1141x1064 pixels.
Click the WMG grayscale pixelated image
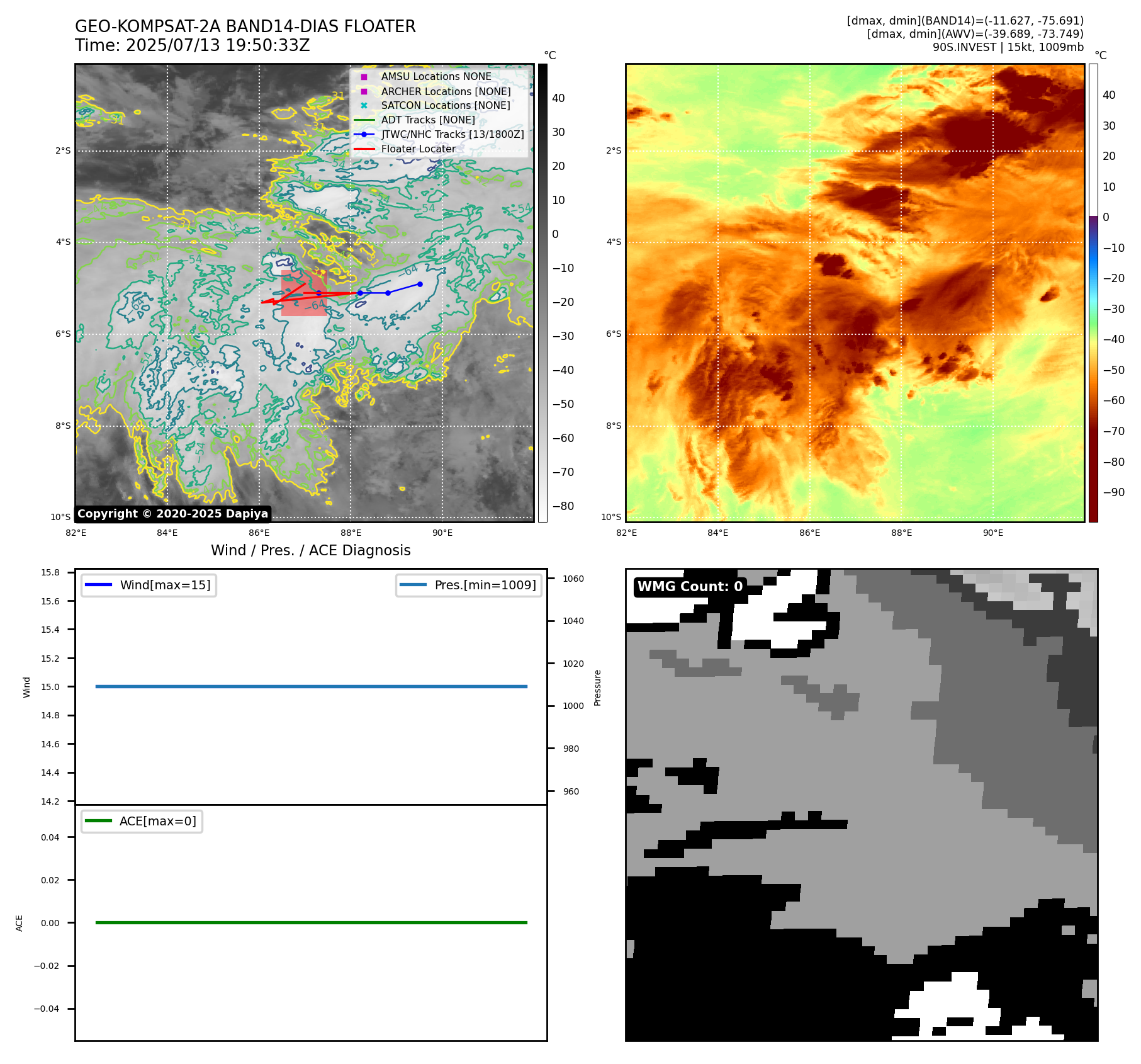862,805
